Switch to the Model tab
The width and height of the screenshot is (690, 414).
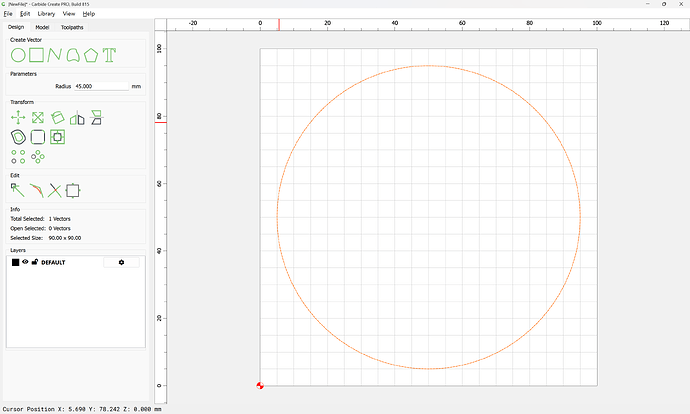tap(42, 27)
